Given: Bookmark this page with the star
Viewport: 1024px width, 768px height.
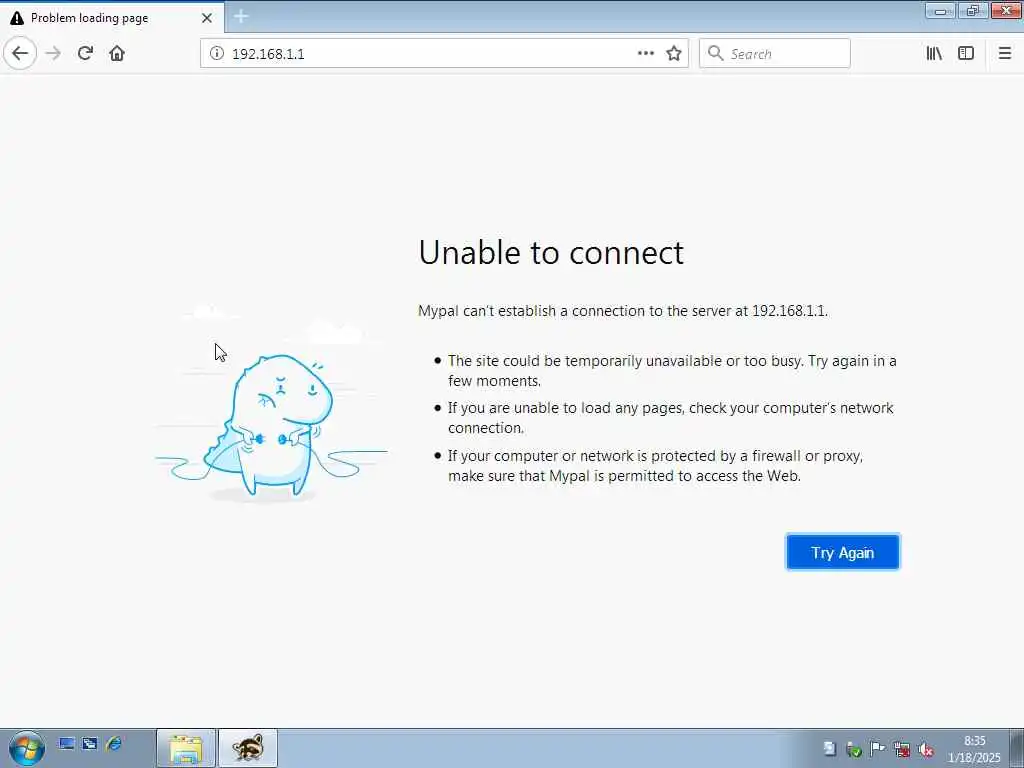Looking at the screenshot, I should click(674, 54).
